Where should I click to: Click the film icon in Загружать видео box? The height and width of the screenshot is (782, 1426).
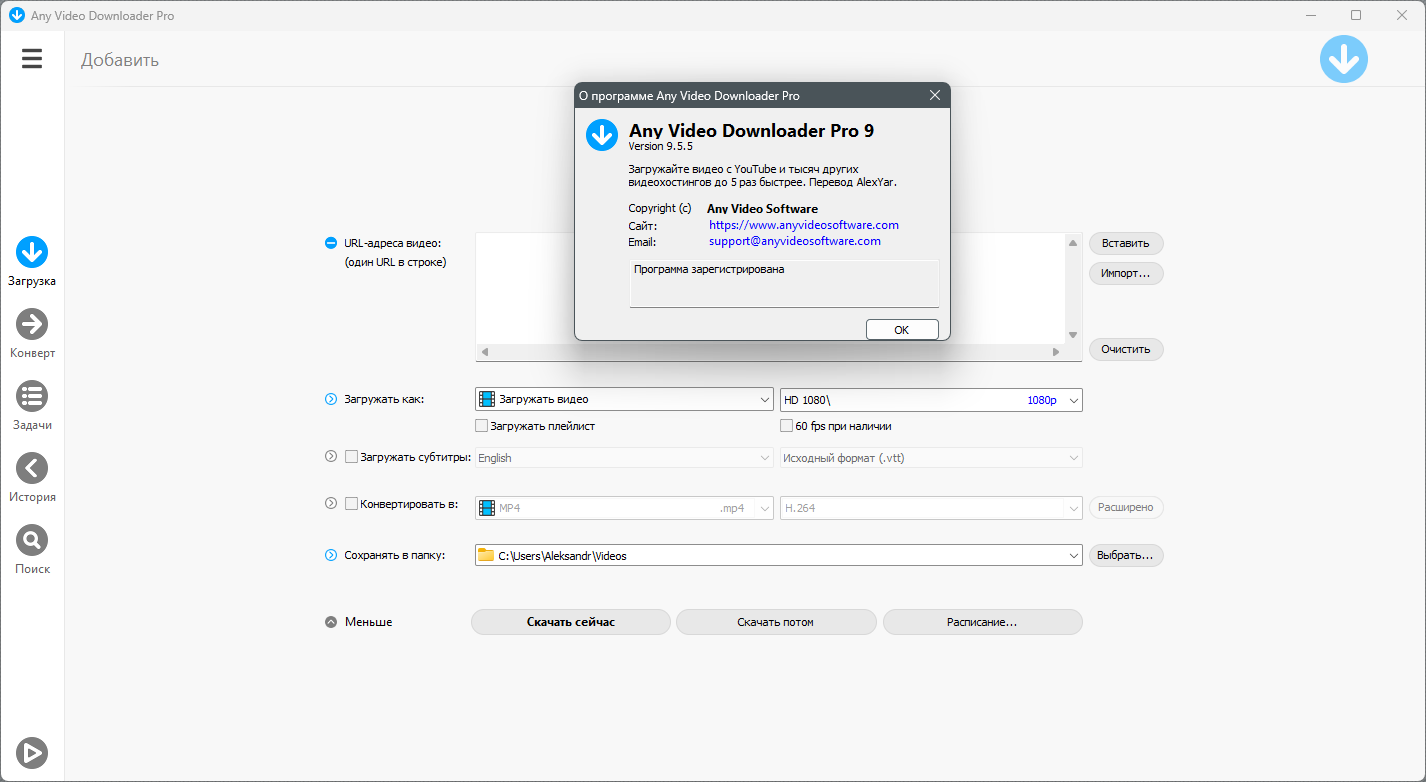pyautogui.click(x=487, y=399)
